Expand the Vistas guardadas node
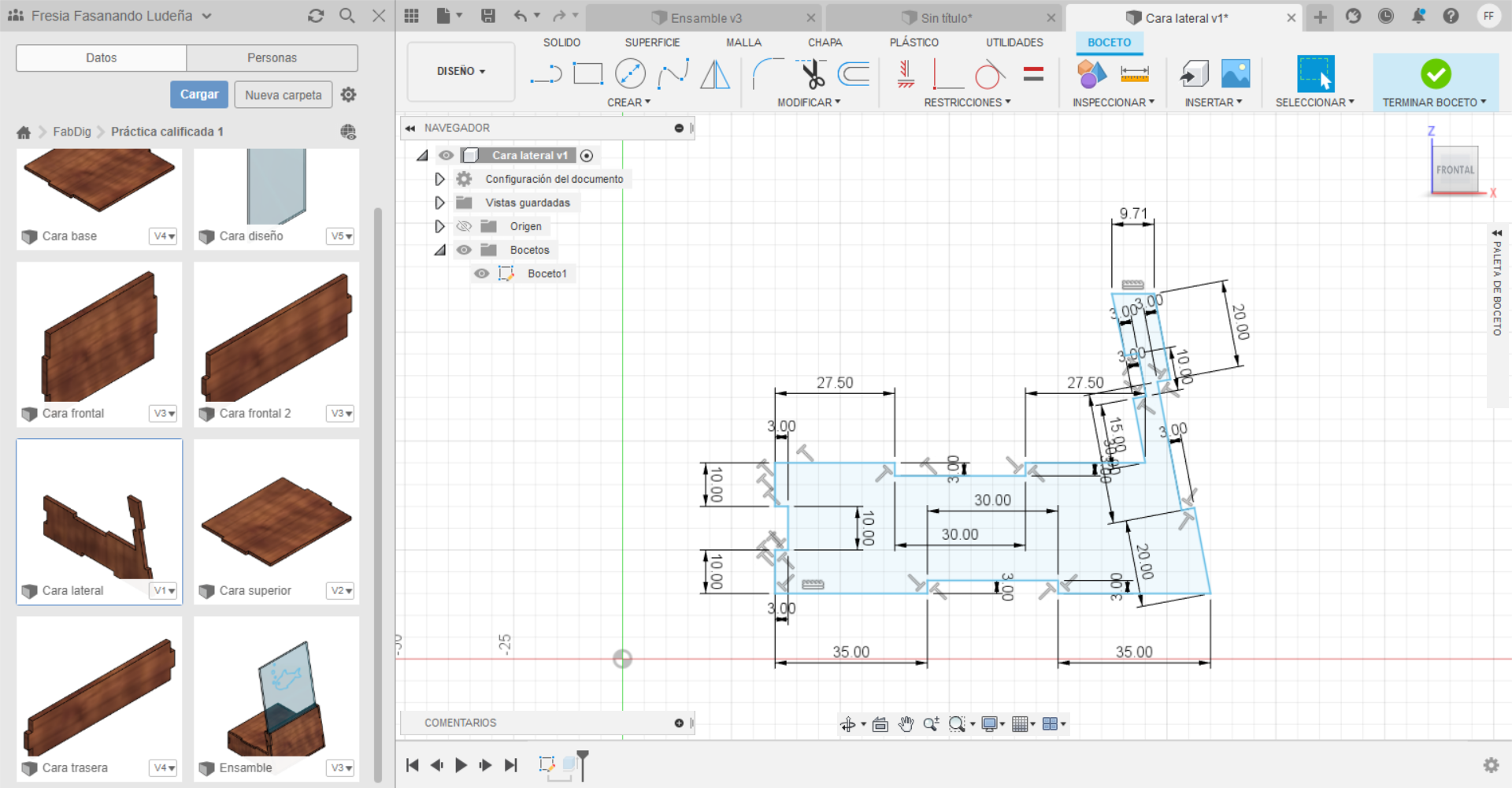Image resolution: width=1512 pixels, height=788 pixels. tap(439, 203)
